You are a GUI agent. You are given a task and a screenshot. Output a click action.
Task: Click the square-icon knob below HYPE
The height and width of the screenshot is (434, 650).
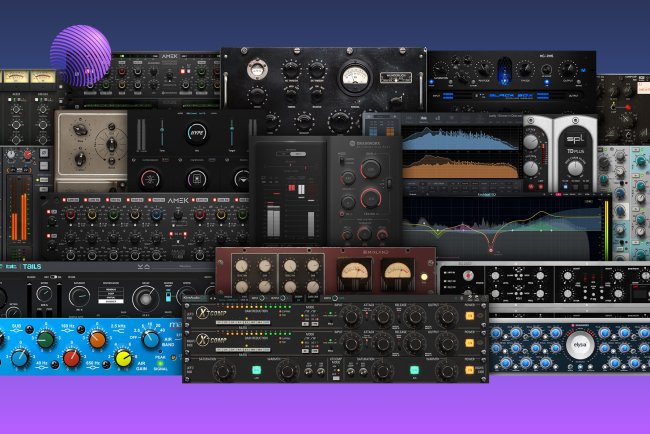(x=197, y=179)
